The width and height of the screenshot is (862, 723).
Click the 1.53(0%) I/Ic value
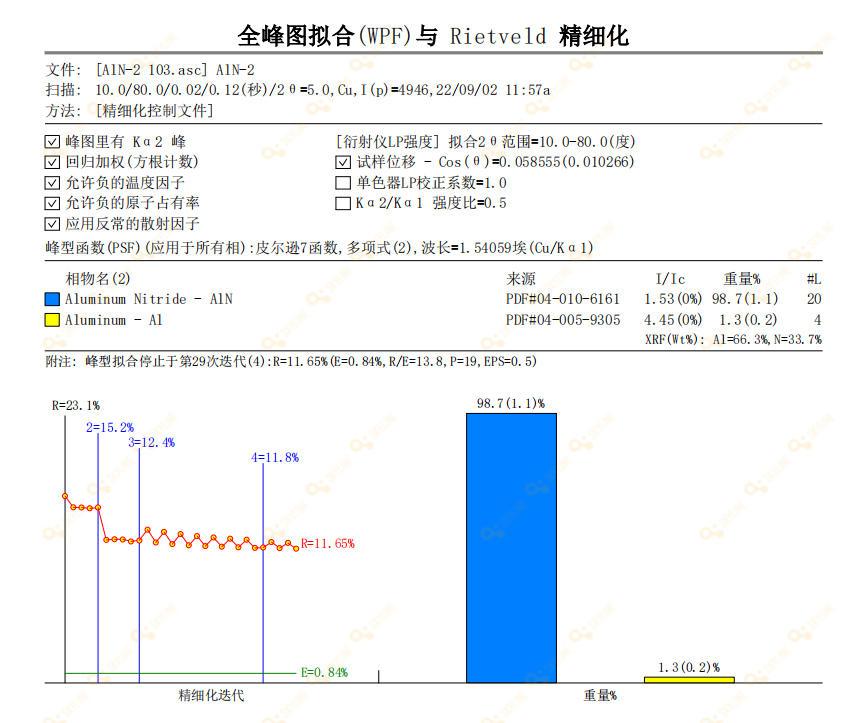[673, 299]
